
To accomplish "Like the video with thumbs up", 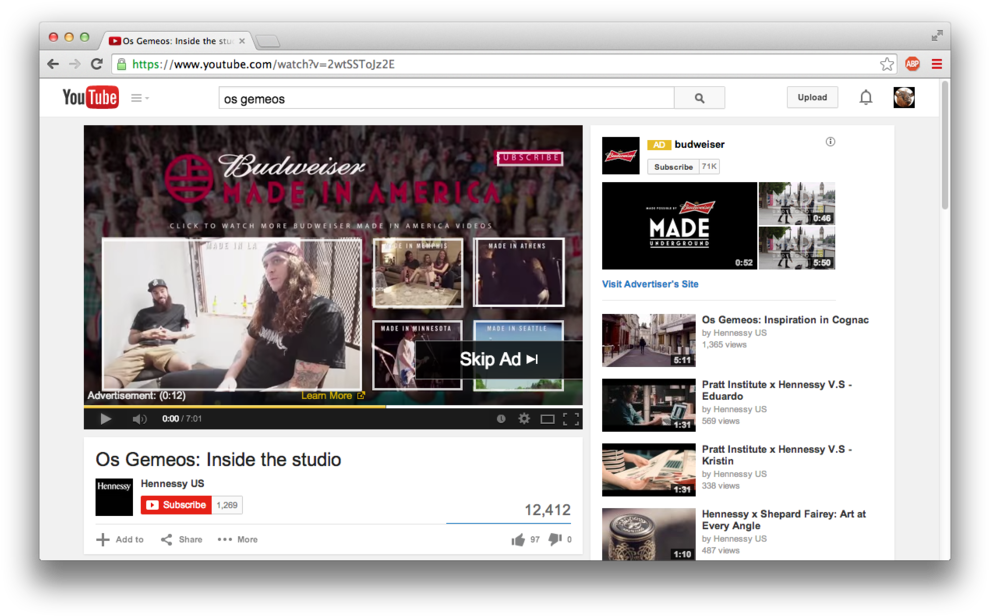I will click(x=518, y=540).
